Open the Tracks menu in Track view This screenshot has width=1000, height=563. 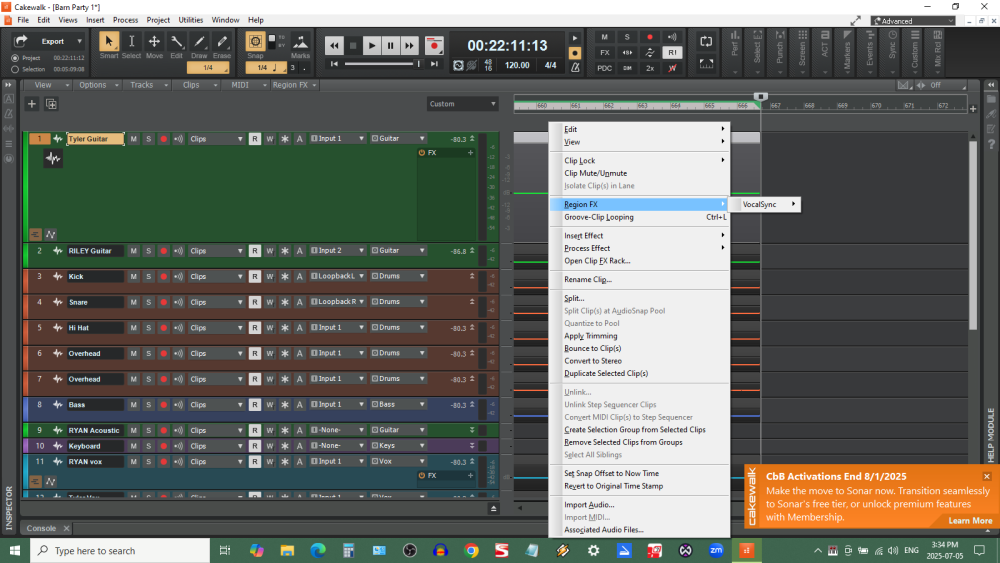point(148,85)
